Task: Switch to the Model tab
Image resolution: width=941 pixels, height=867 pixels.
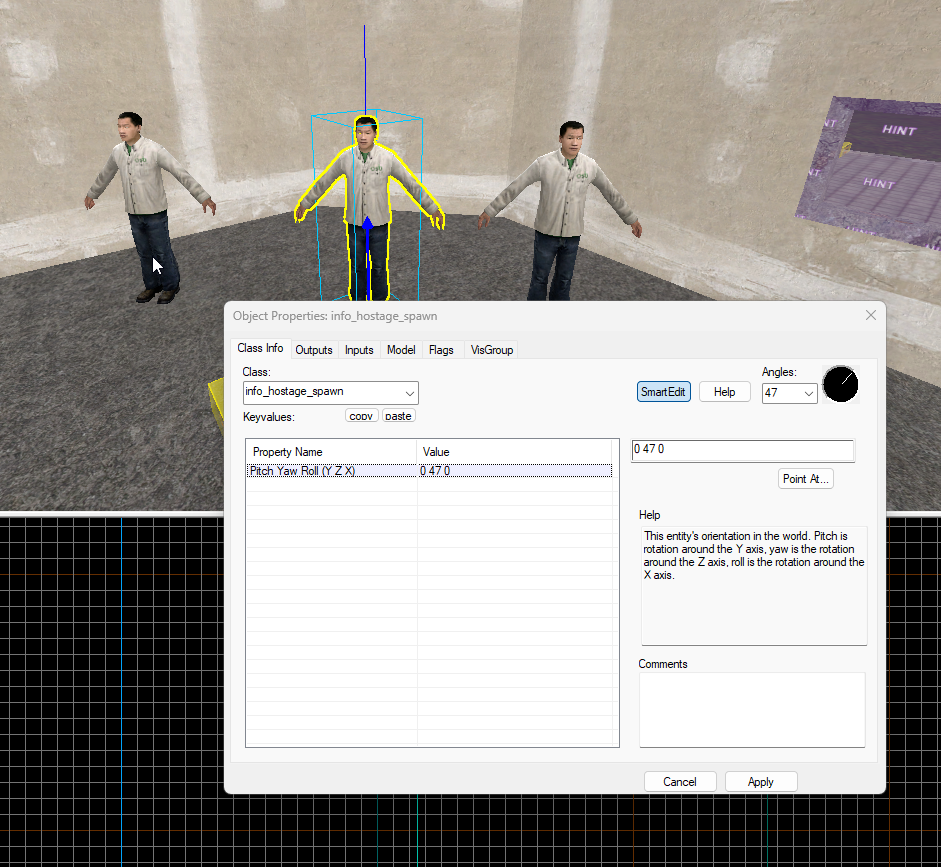Action: click(401, 350)
